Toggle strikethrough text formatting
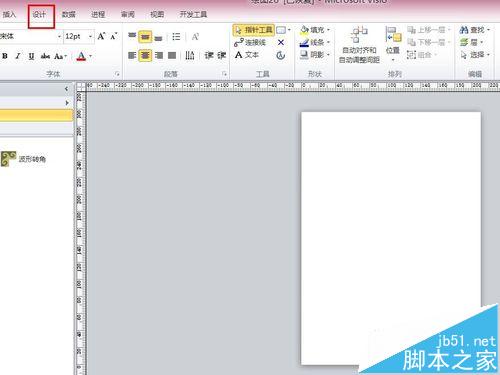 (45, 56)
